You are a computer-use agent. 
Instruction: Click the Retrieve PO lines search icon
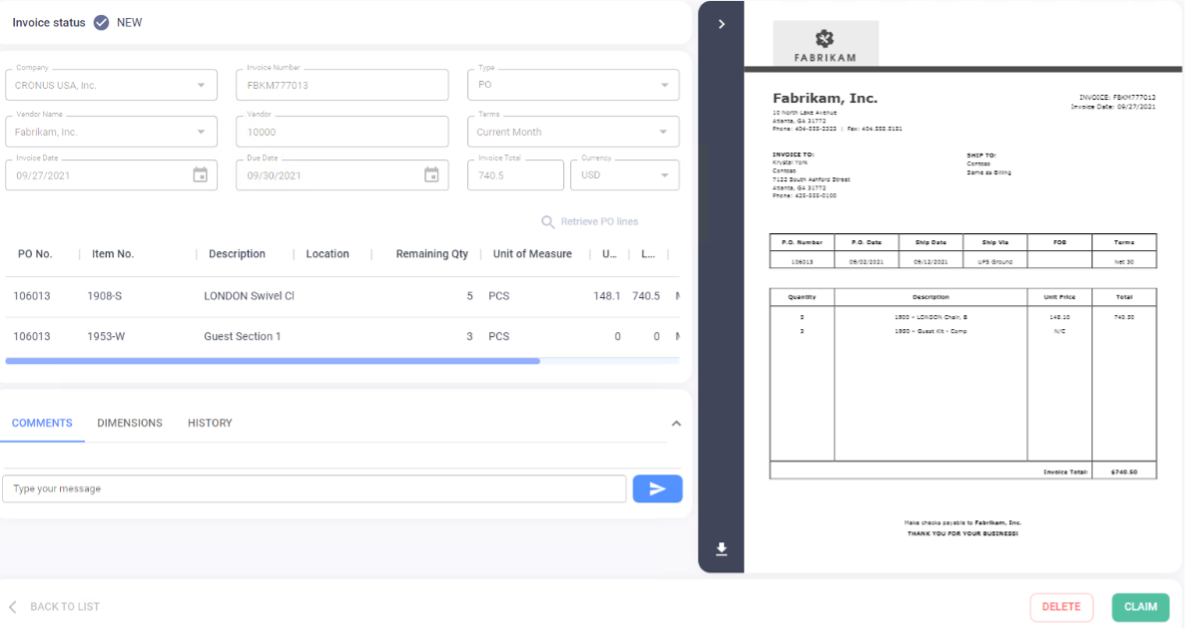pyautogui.click(x=547, y=222)
